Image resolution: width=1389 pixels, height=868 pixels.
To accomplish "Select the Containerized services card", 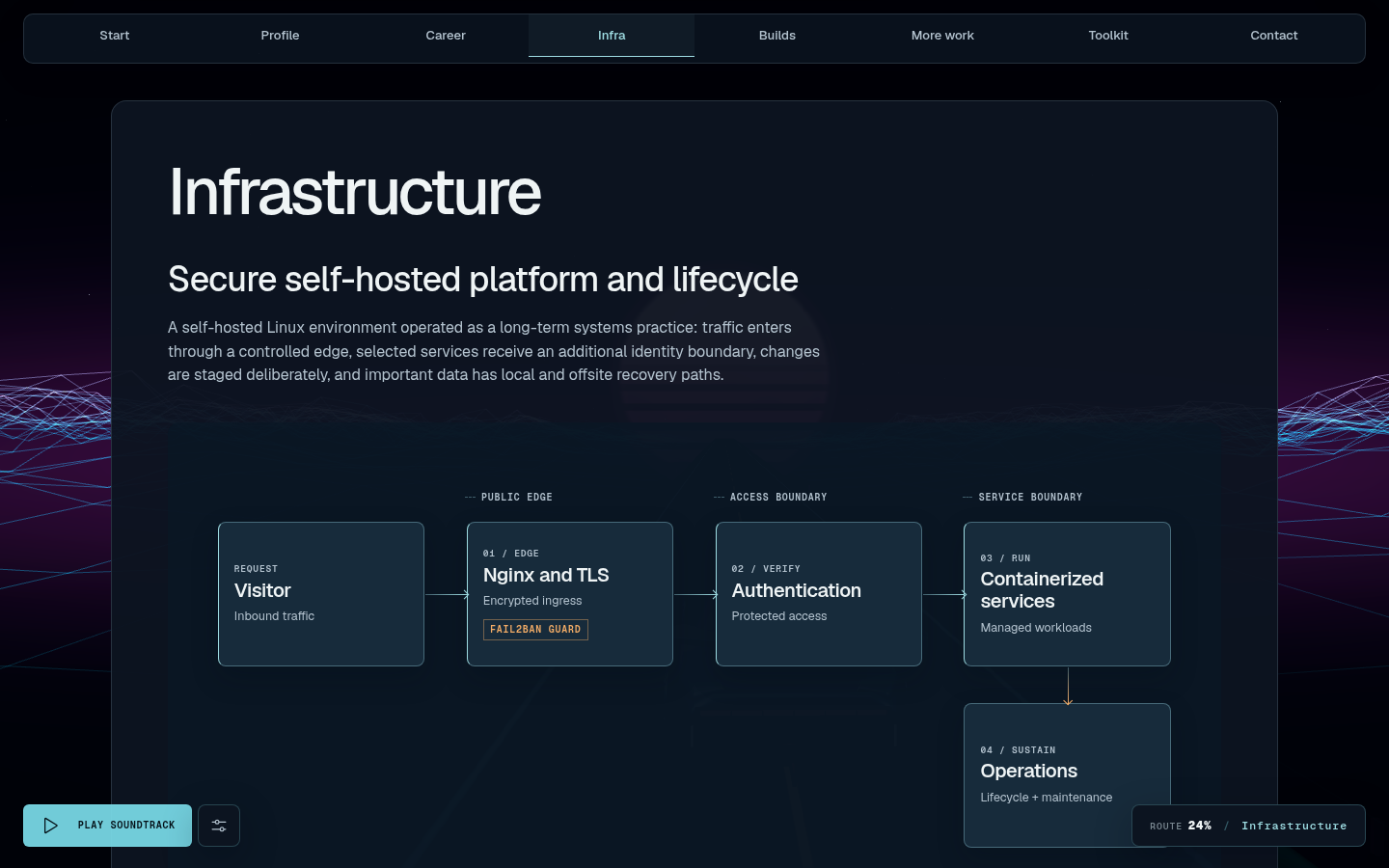I will pyautogui.click(x=1067, y=594).
